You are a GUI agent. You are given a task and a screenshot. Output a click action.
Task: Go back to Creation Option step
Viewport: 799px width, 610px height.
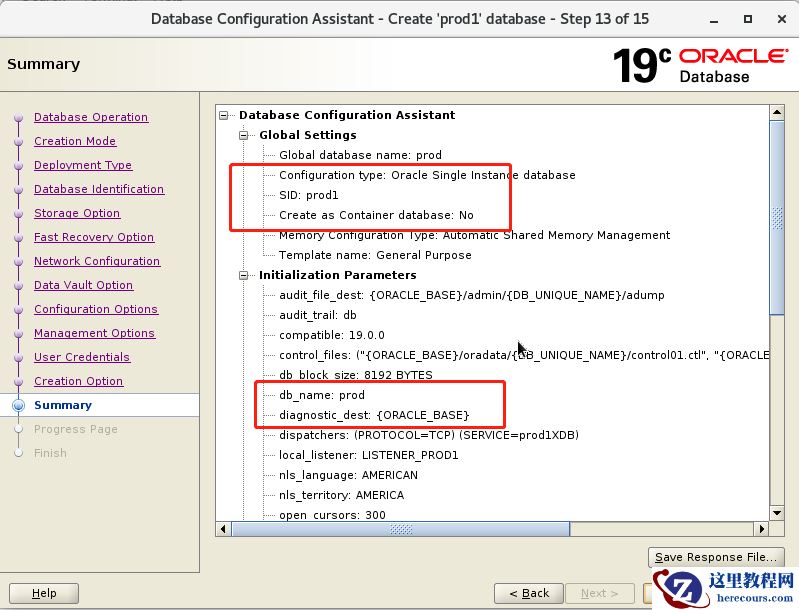(x=78, y=381)
